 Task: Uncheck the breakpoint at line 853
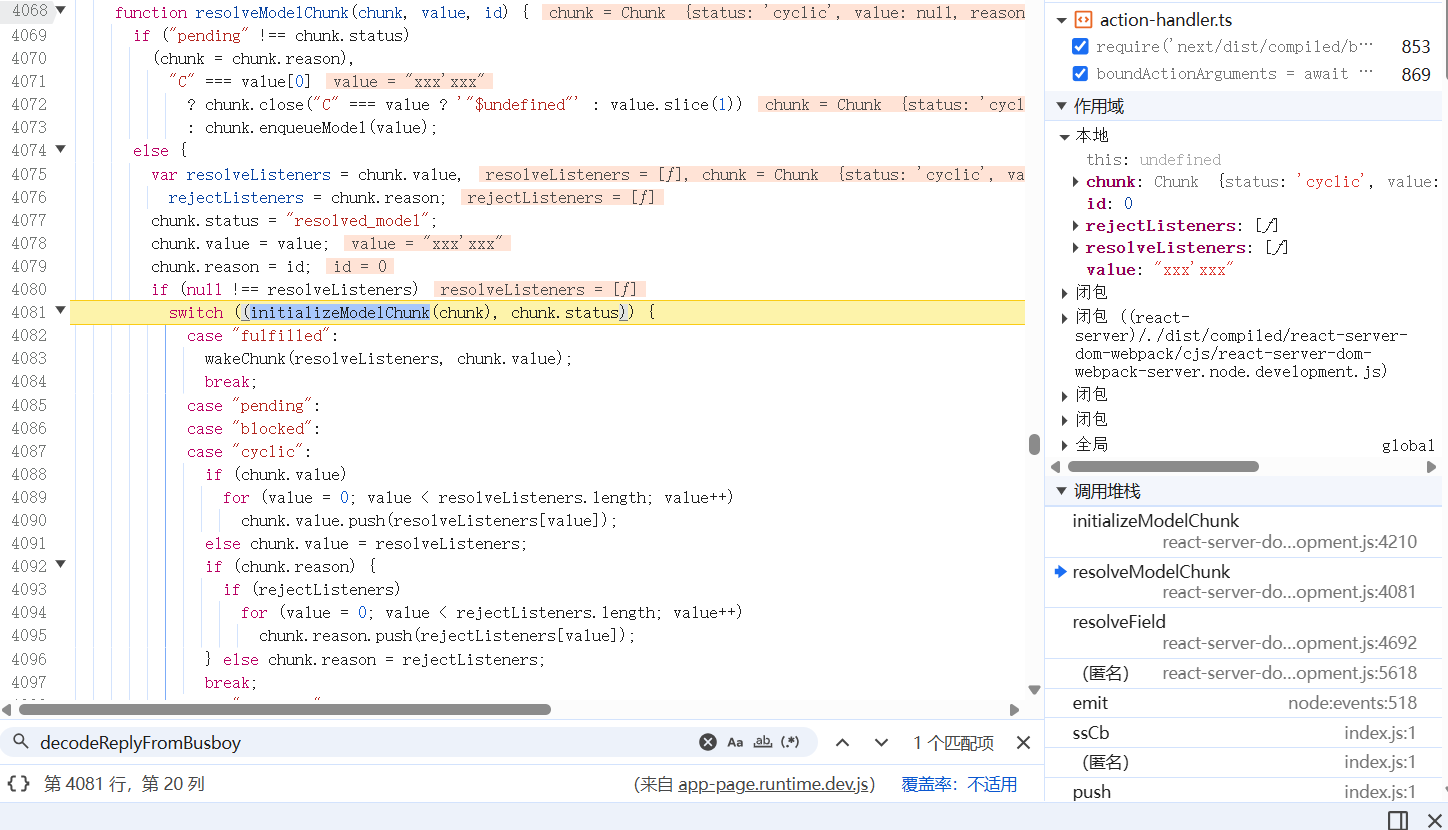pos(1080,47)
